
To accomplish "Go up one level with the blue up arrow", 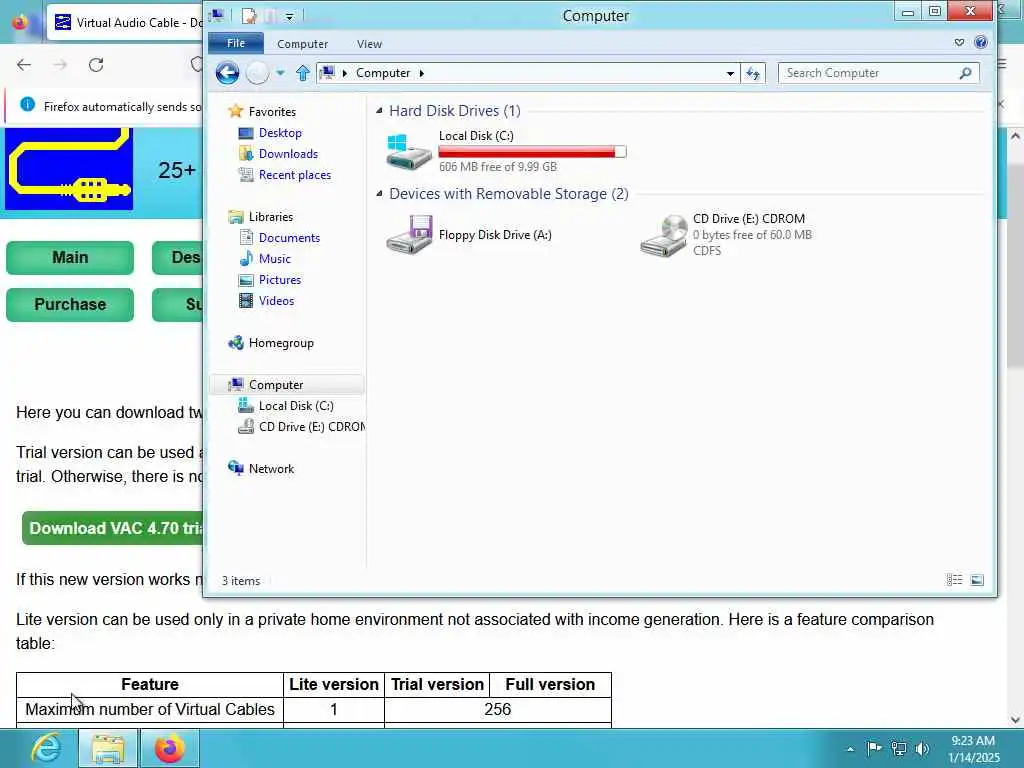I will [302, 72].
